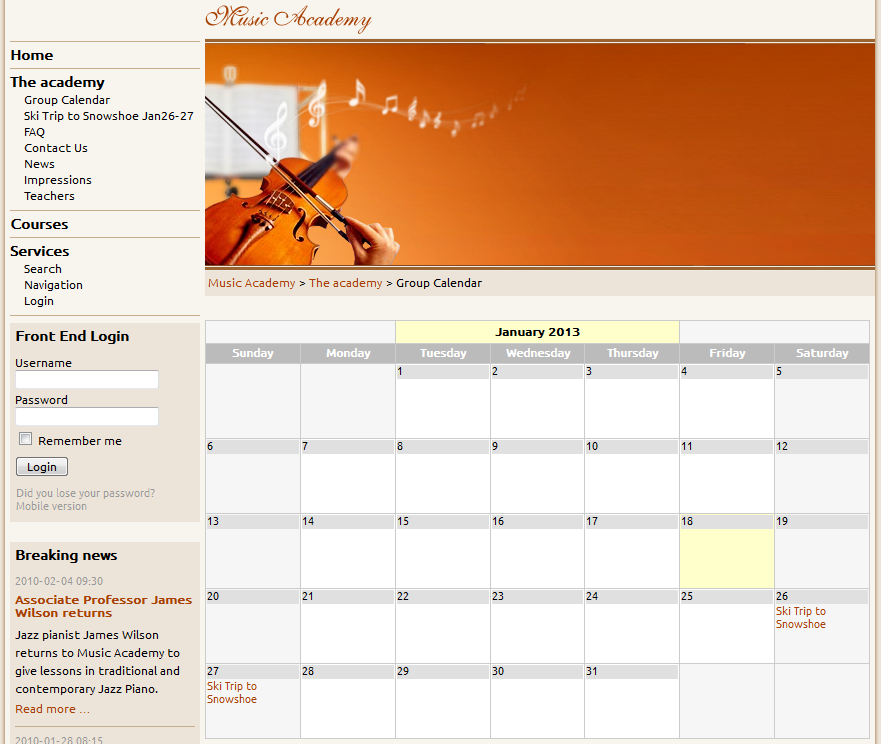The image size is (881, 744).
Task: Click 'The academy' breadcrumb link
Action: pos(345,283)
